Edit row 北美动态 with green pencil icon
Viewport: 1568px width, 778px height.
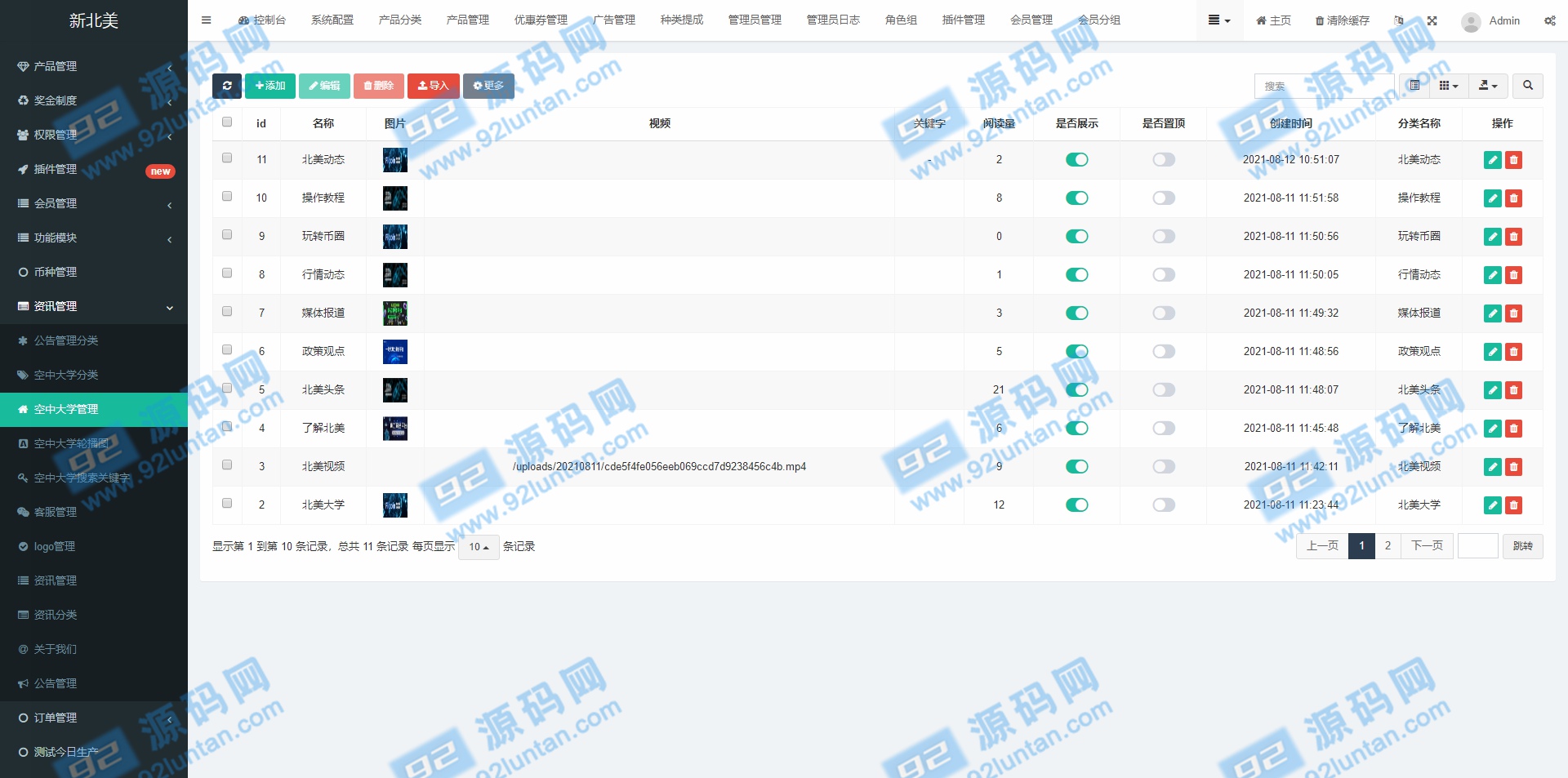pos(1493,160)
